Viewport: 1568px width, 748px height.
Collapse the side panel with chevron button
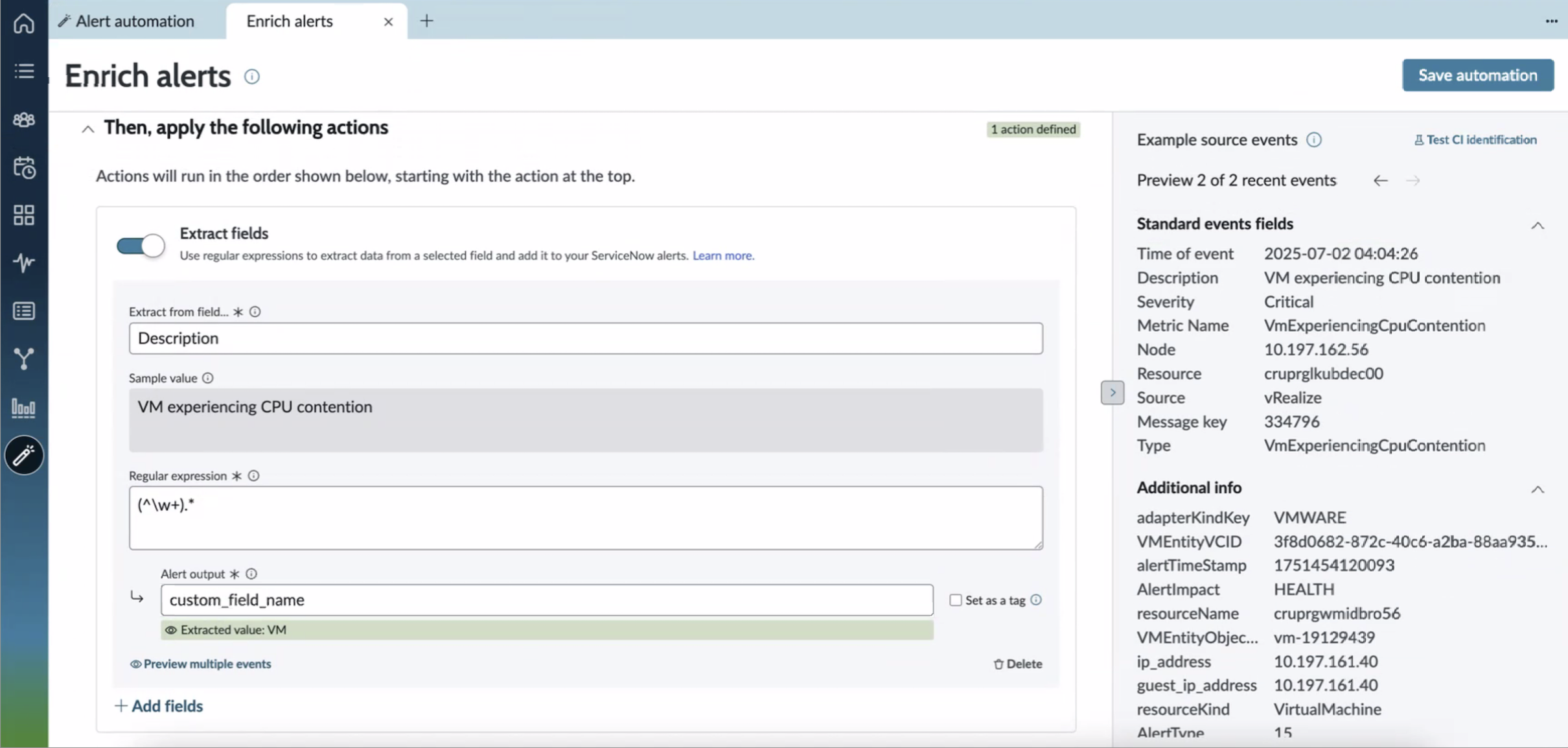pos(1113,393)
